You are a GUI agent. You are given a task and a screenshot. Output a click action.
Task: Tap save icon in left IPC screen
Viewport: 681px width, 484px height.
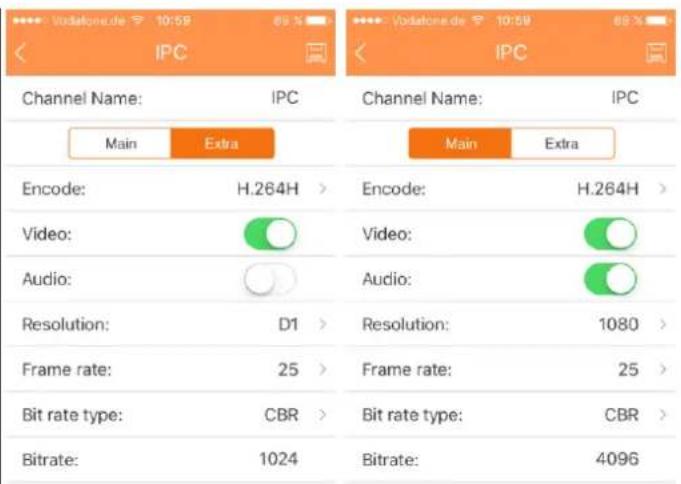click(316, 53)
